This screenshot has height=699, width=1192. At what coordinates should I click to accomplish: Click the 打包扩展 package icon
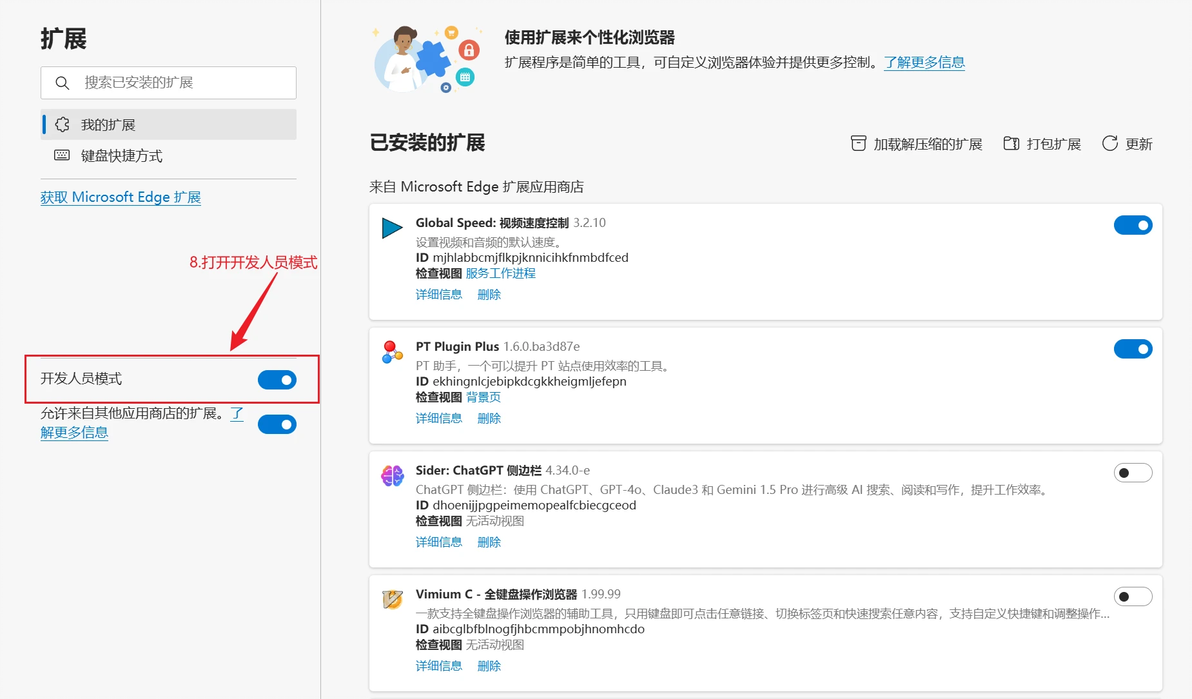[1011, 144]
